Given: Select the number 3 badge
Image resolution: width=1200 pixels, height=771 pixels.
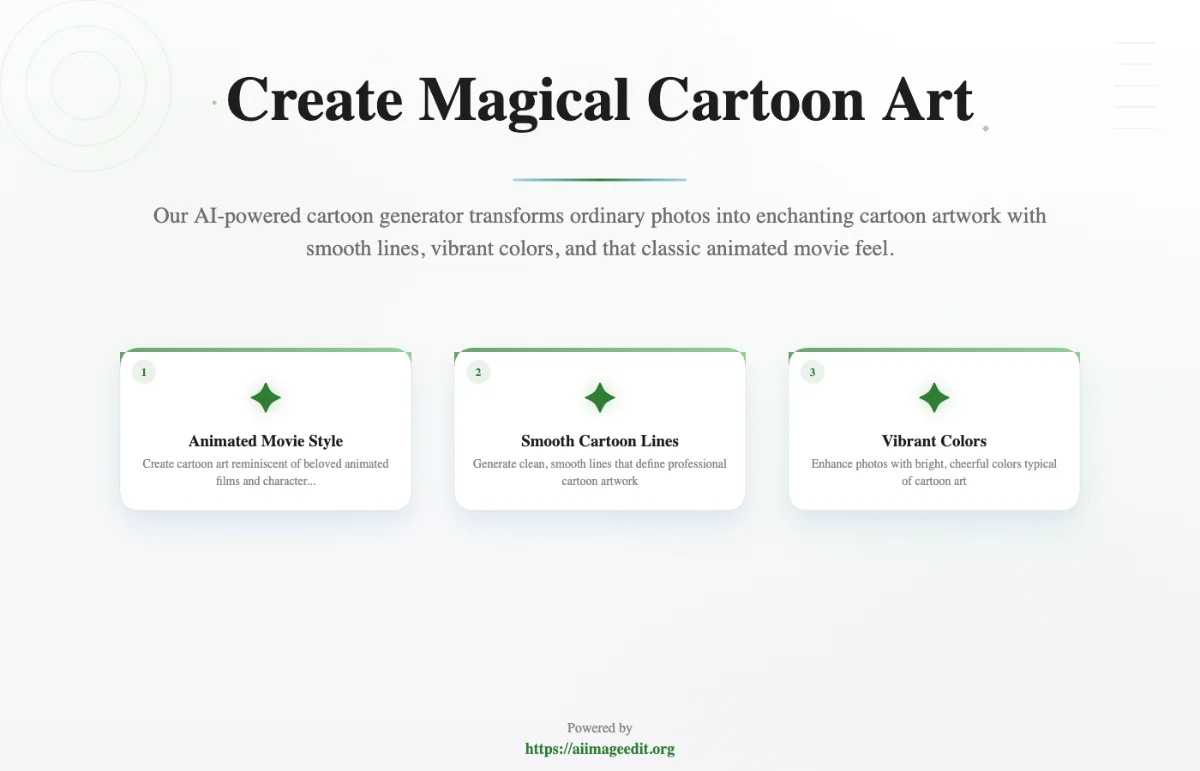Looking at the screenshot, I should (812, 373).
